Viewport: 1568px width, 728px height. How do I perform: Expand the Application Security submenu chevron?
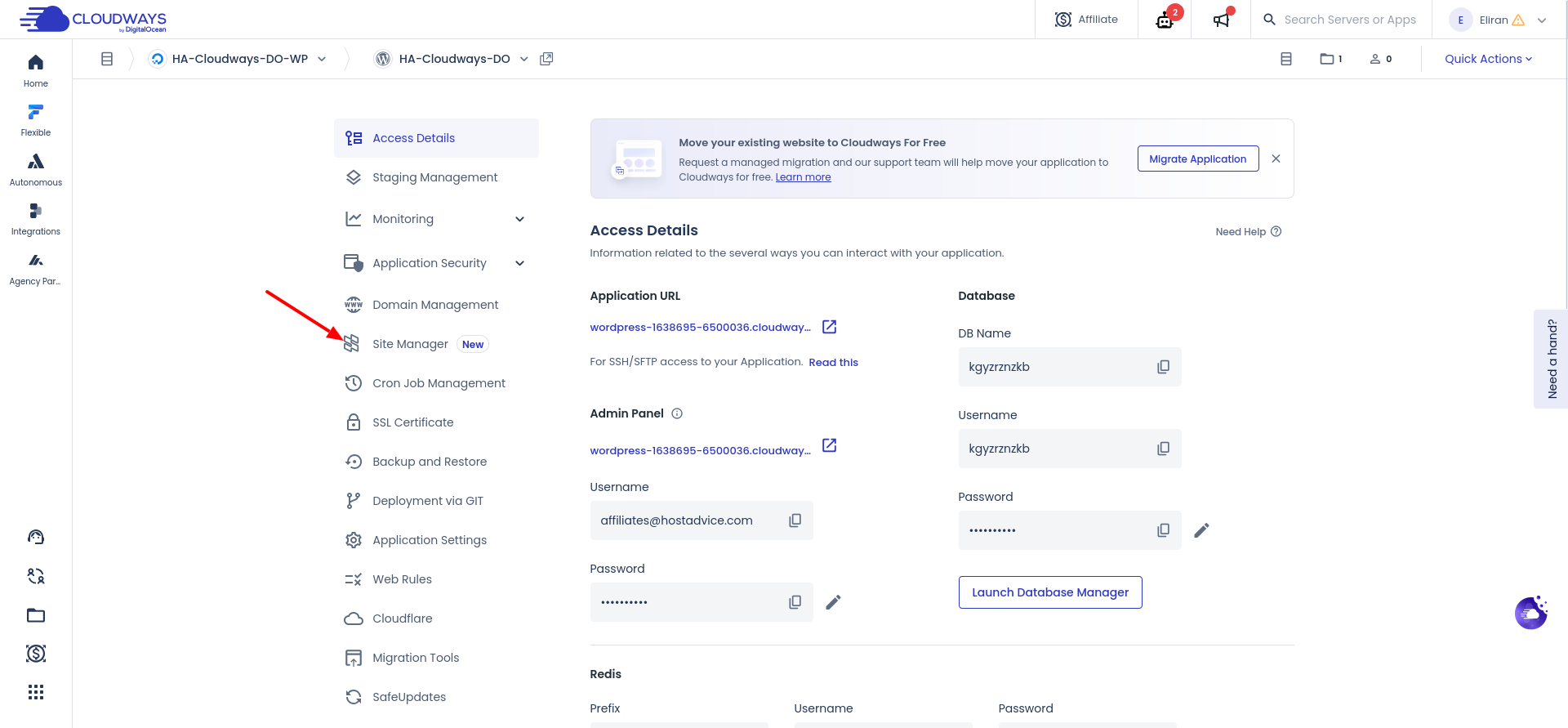click(520, 263)
